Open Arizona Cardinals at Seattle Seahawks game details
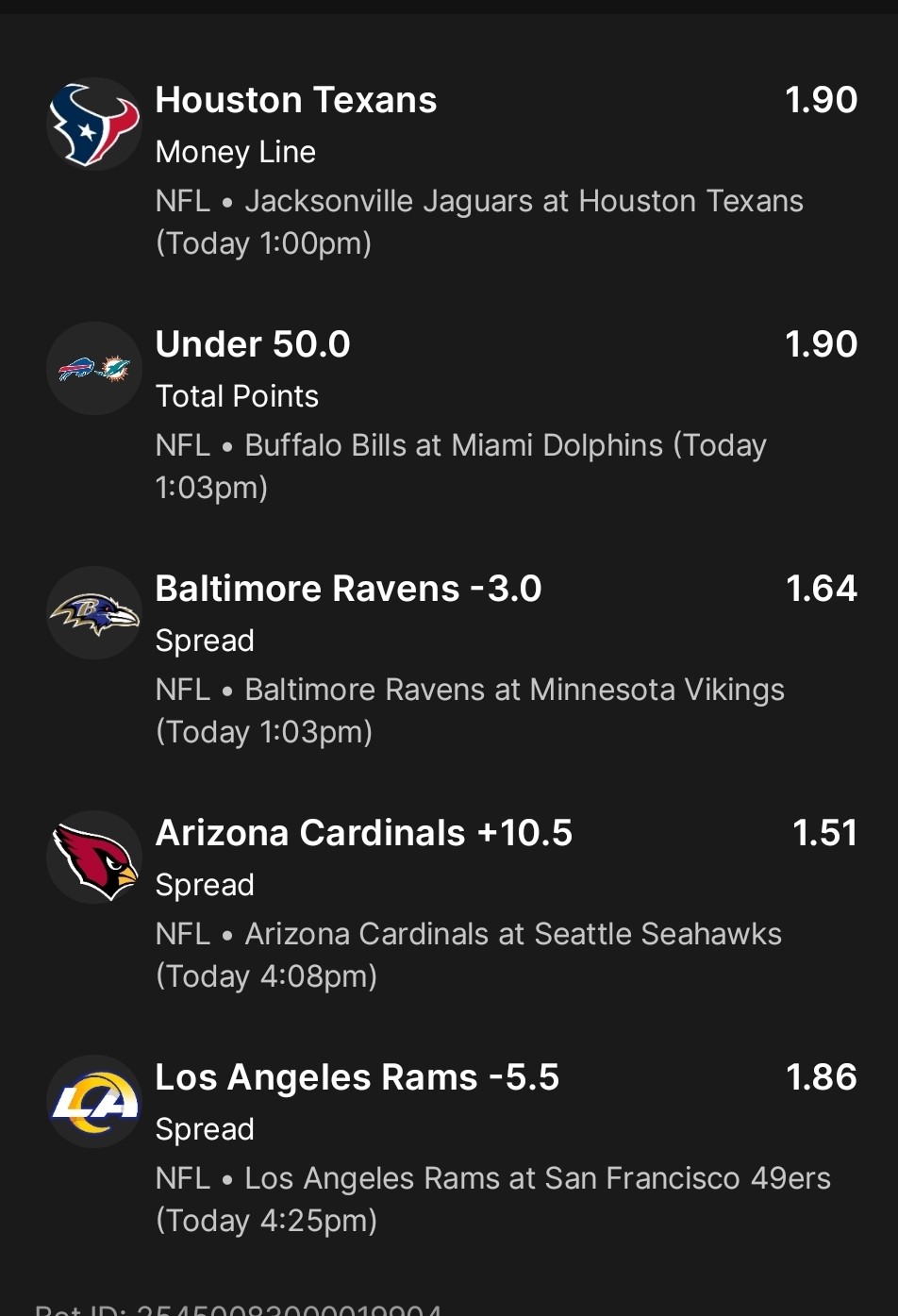The height and width of the screenshot is (1316, 898). click(468, 955)
